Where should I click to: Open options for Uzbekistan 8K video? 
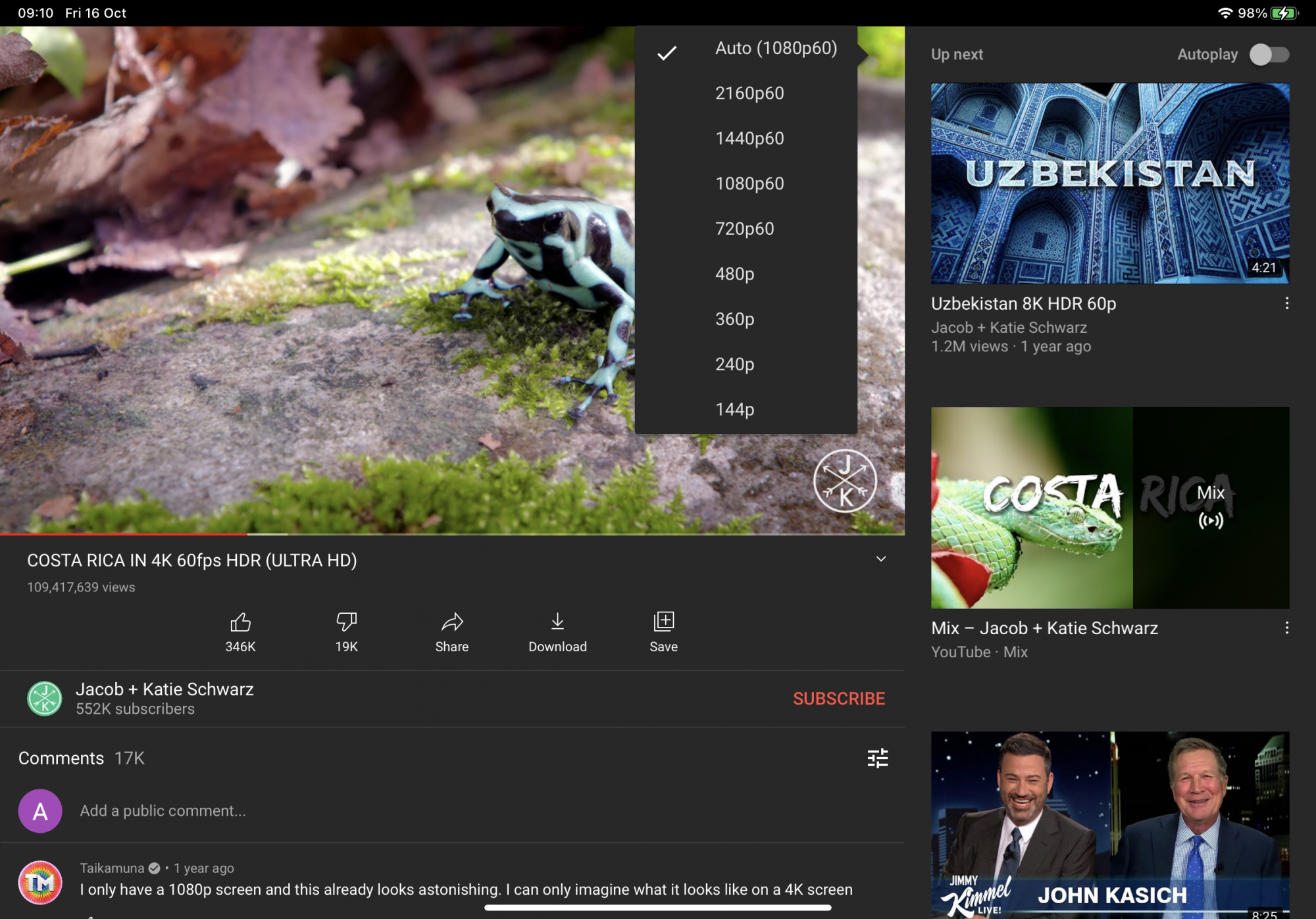coord(1286,303)
